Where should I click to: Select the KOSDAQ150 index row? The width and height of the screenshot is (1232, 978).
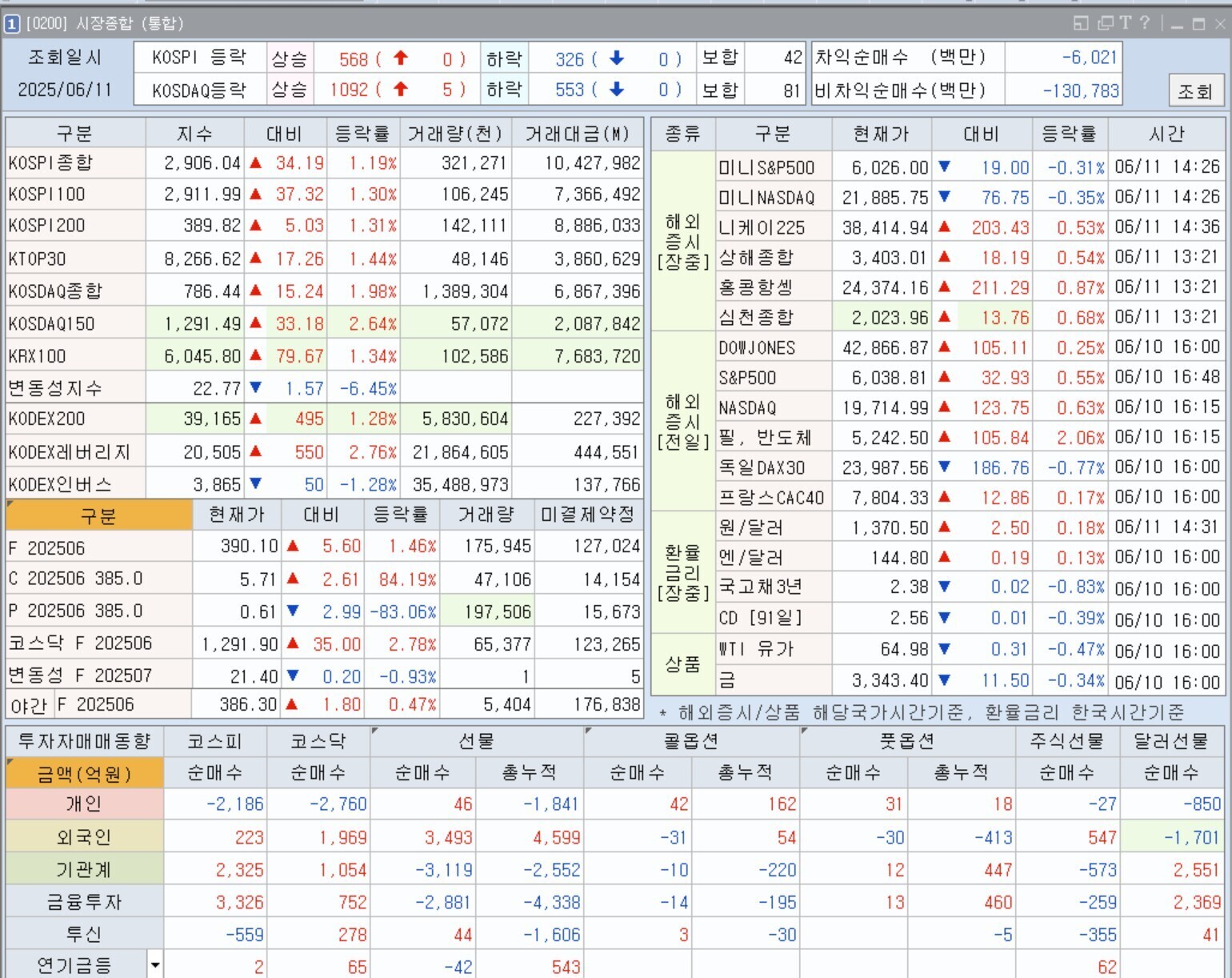point(52,324)
